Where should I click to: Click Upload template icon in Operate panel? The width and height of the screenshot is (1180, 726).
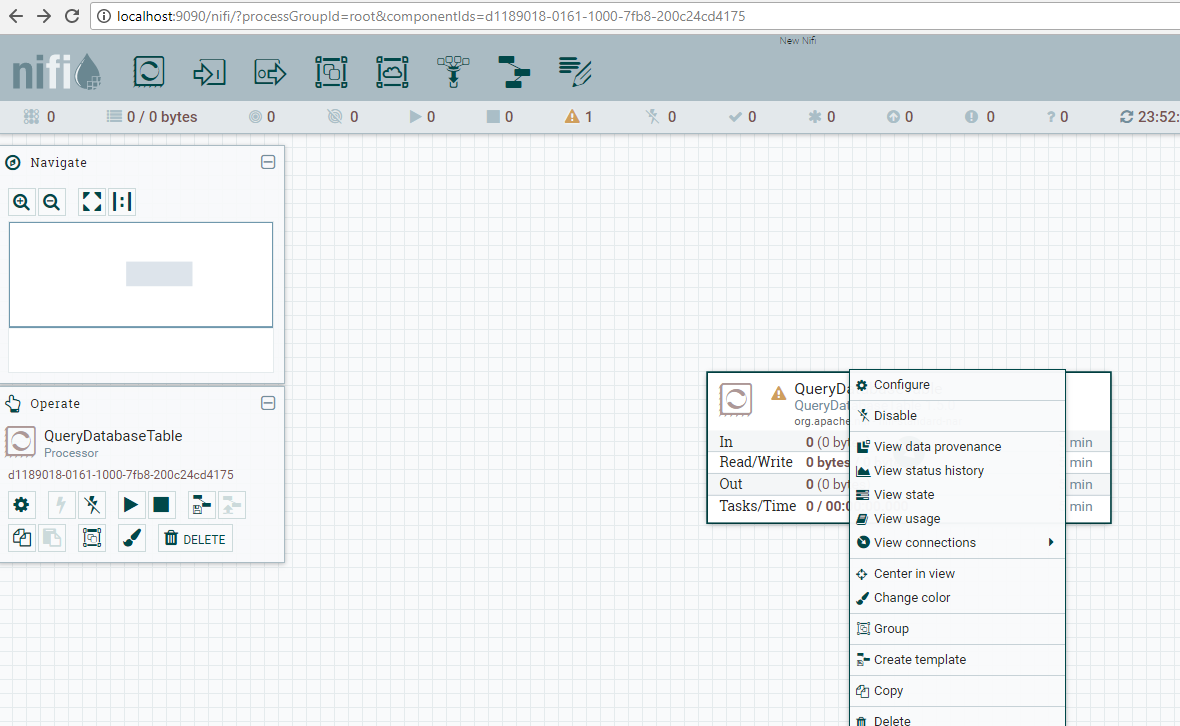click(x=232, y=505)
